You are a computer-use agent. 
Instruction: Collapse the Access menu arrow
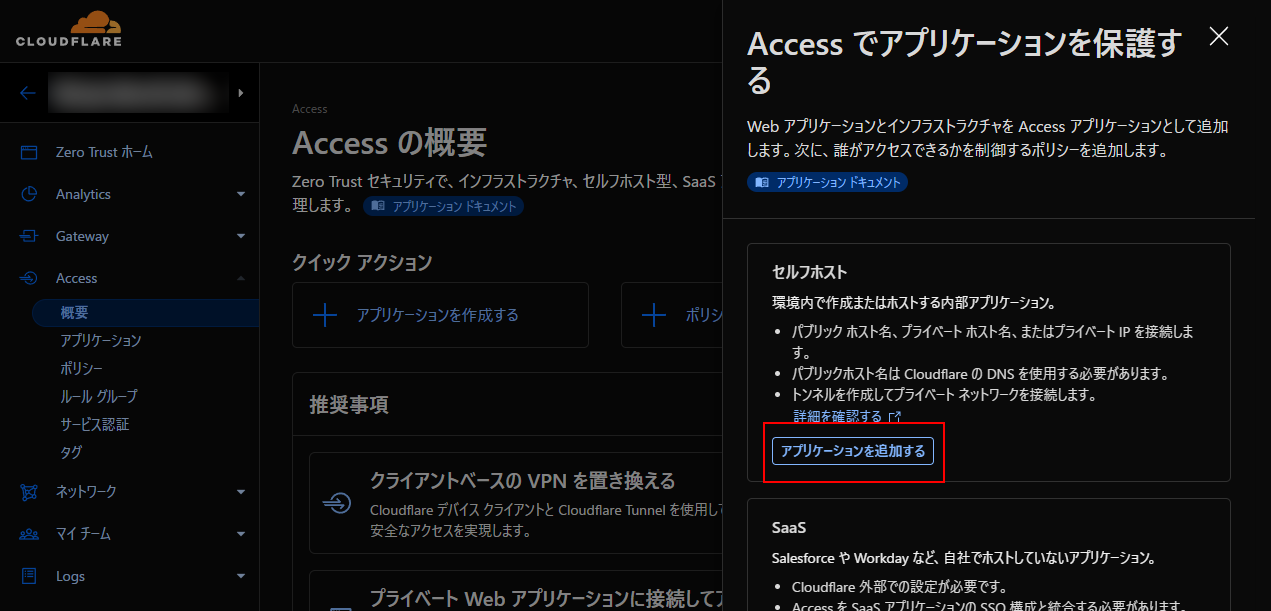241,278
